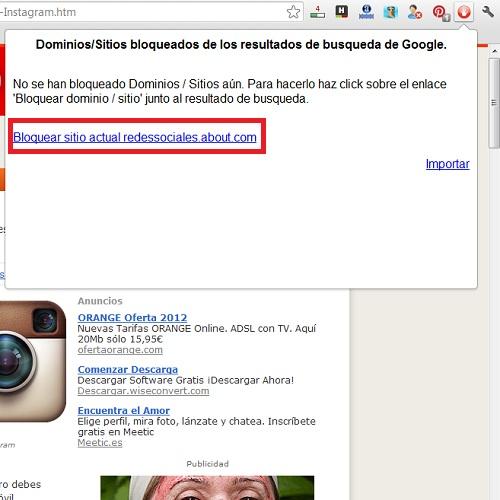The height and width of the screenshot is (500, 500).
Task: Click the 'Publicidad' caption text
Action: pos(207,464)
